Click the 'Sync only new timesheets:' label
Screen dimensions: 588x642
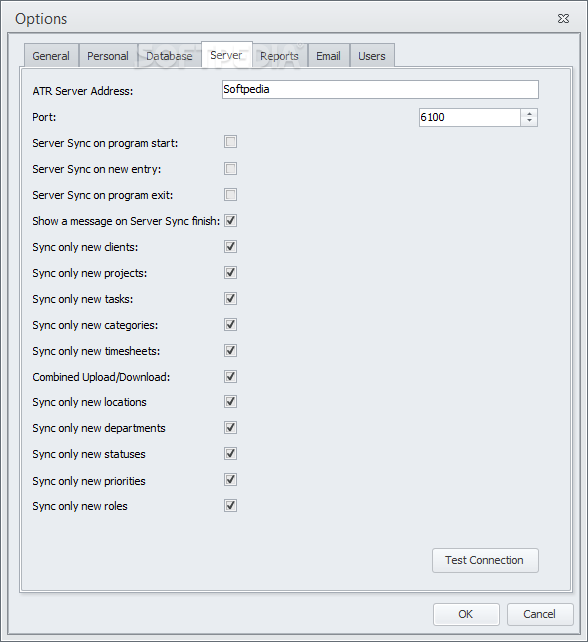click(x=96, y=351)
